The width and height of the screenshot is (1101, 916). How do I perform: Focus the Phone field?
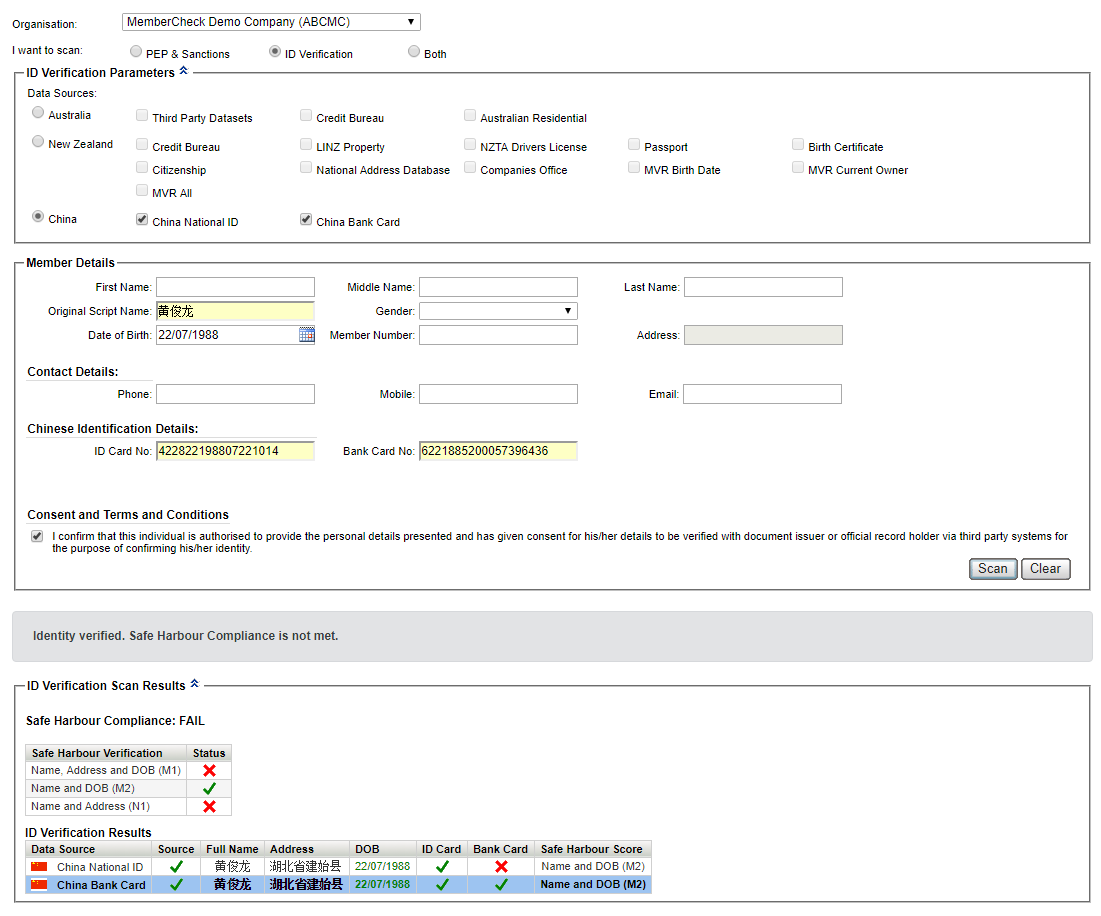click(235, 394)
